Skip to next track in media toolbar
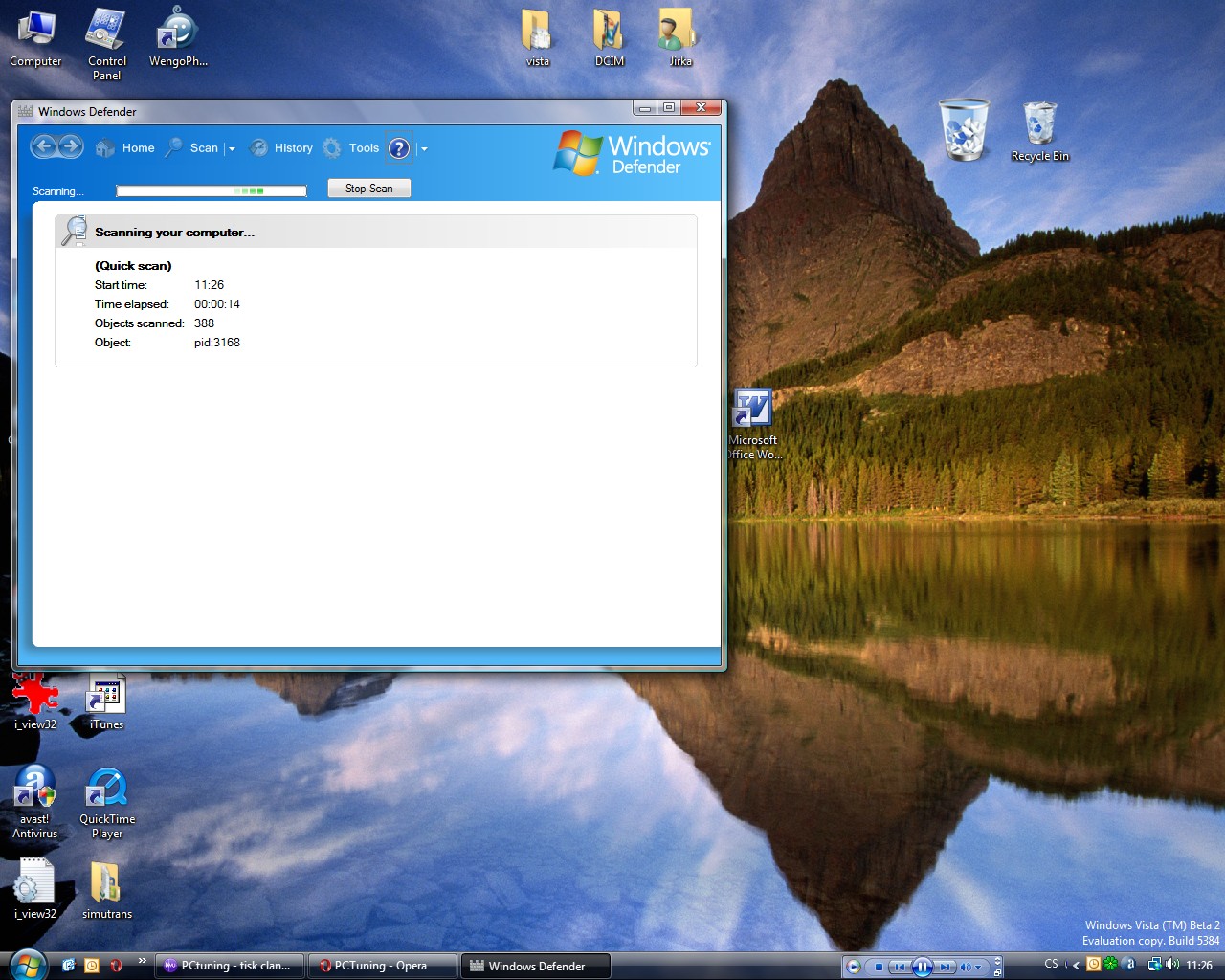This screenshot has width=1225, height=980. coord(945,967)
